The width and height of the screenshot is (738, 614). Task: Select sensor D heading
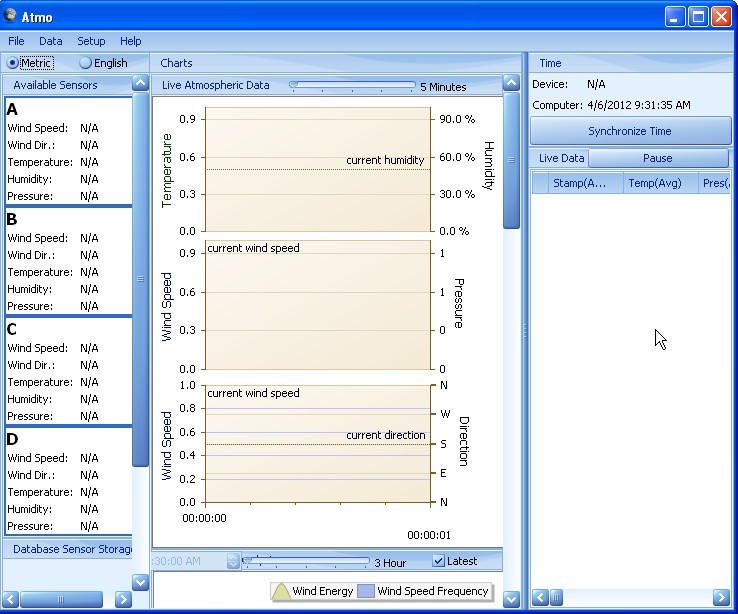point(12,439)
